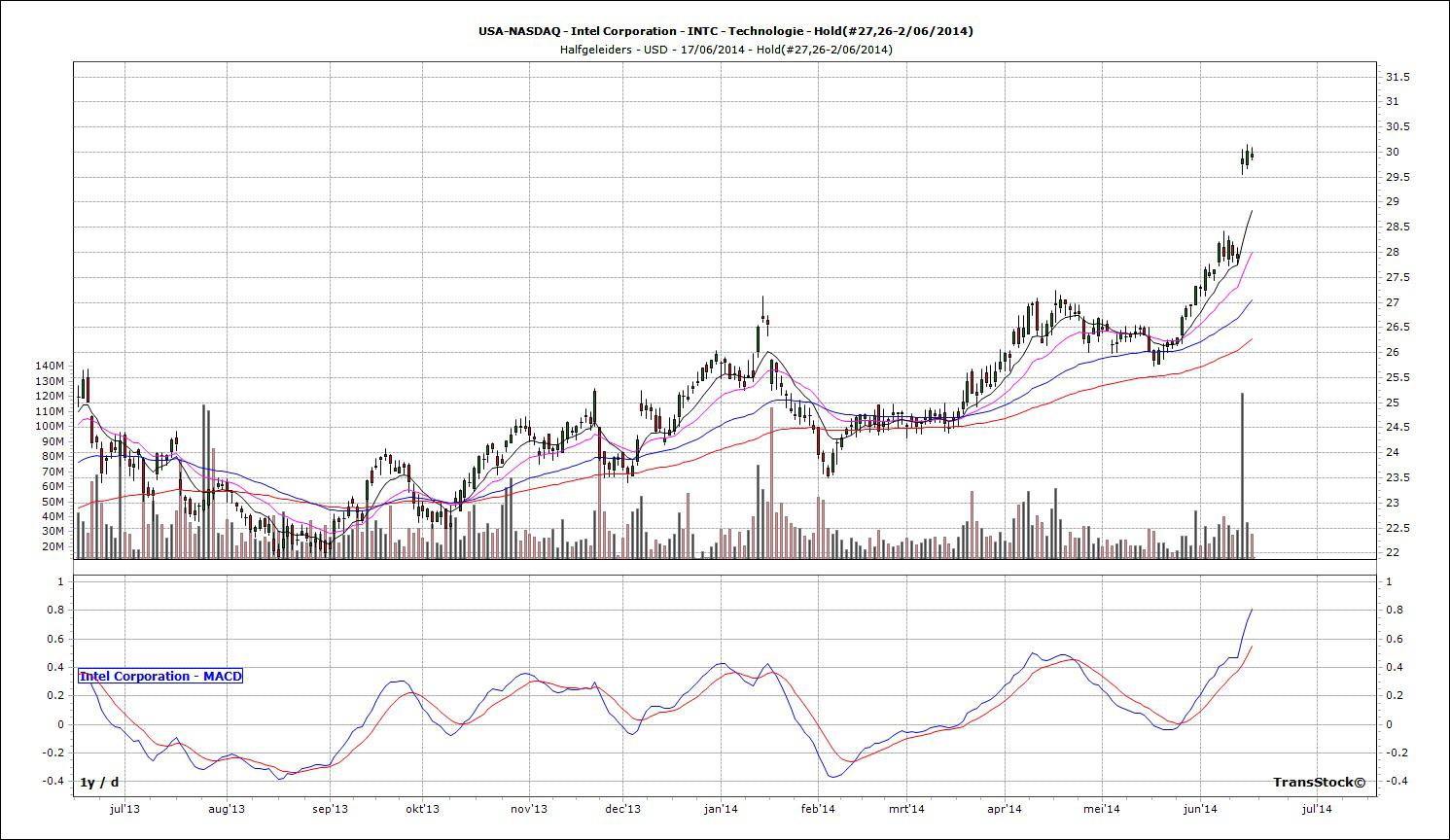This screenshot has height=840, width=1450.
Task: Click the jun'14 date axis label
Action: 1199,809
